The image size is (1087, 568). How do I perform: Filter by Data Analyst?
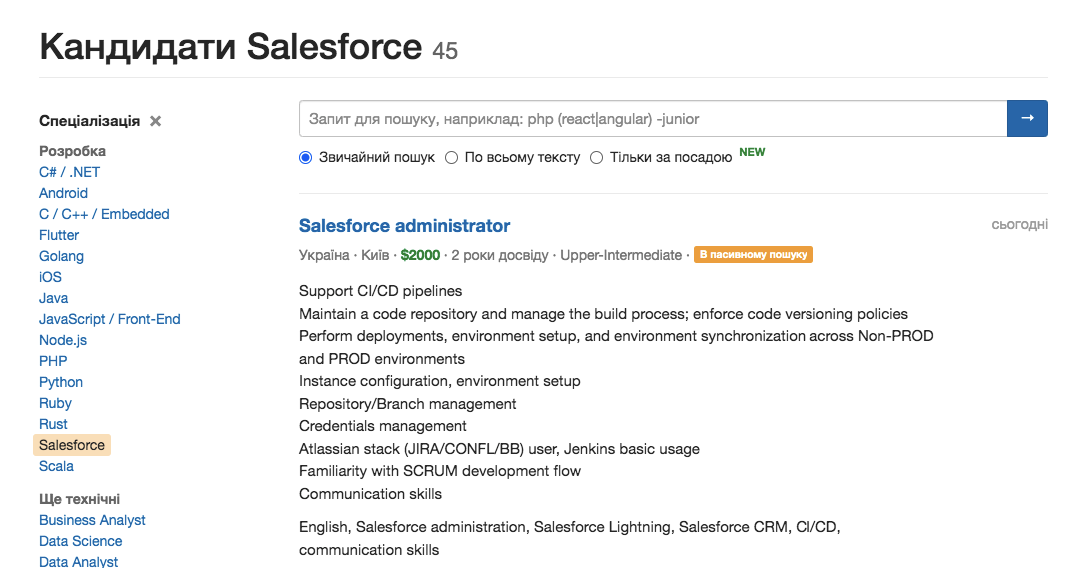78,561
